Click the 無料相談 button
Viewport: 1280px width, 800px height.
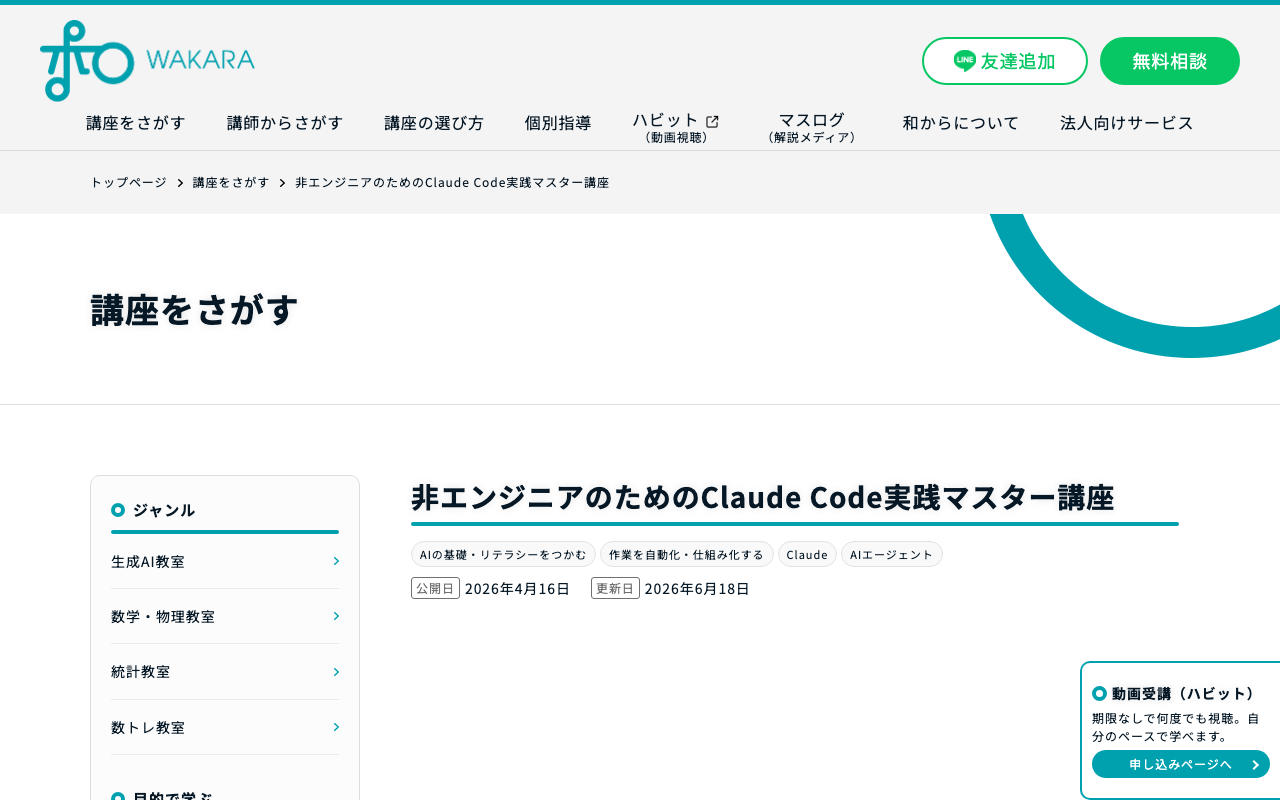[1170, 61]
